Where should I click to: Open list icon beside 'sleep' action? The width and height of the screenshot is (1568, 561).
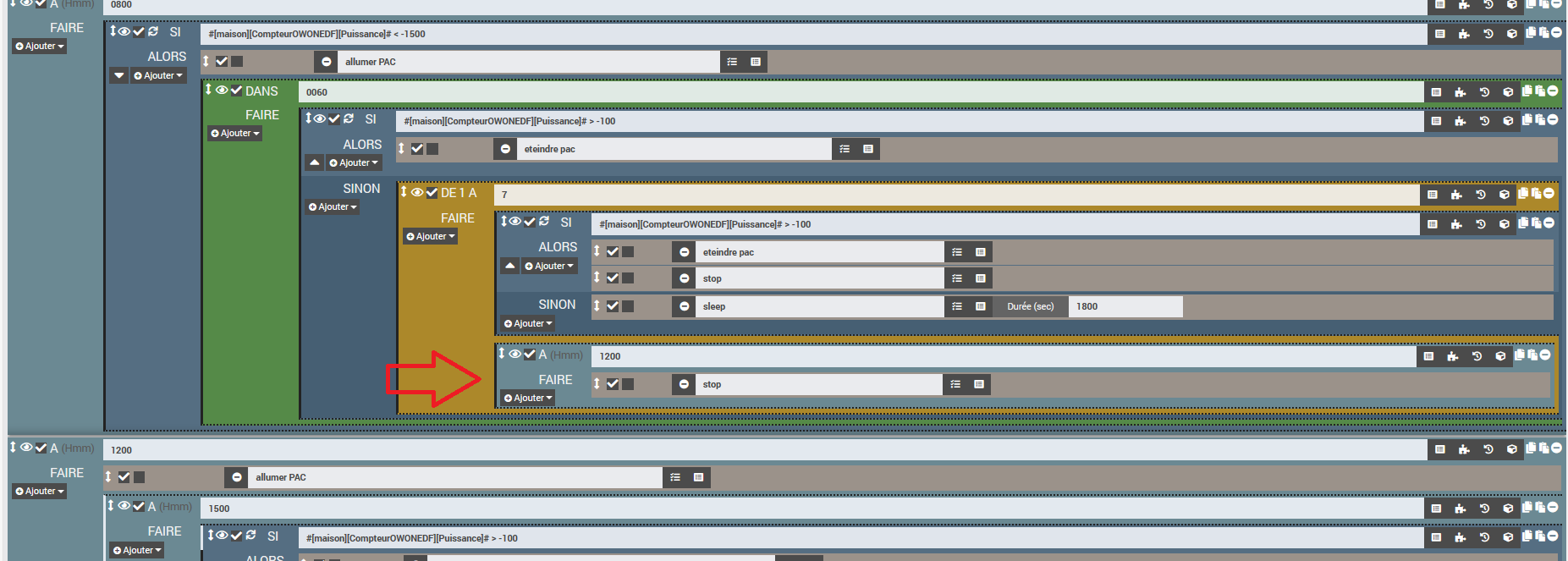[x=957, y=306]
